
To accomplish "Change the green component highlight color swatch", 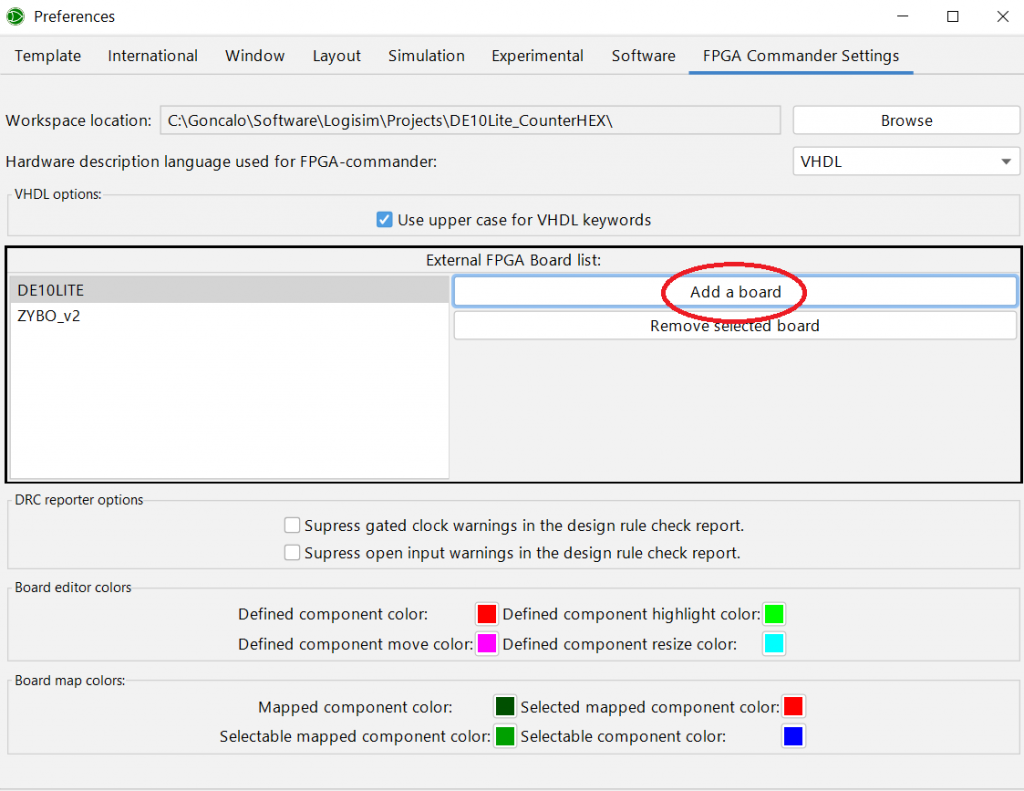I will pyautogui.click(x=774, y=614).
